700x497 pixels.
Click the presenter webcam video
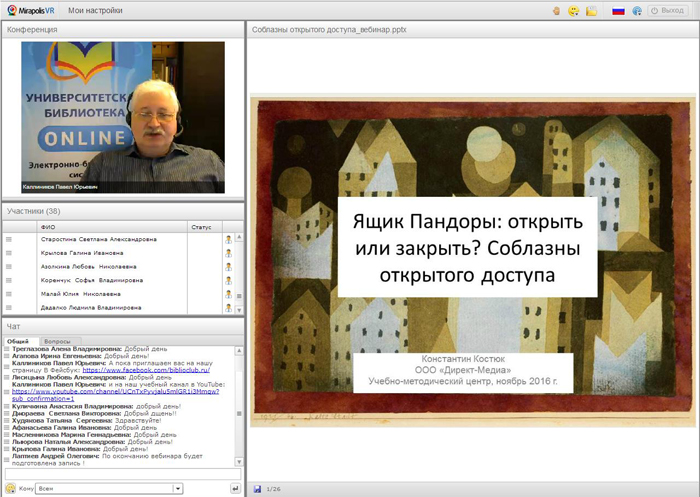123,117
